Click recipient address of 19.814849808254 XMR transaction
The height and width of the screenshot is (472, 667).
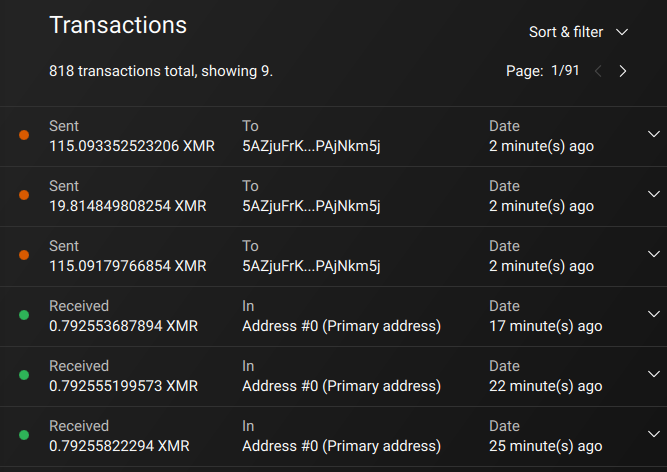click(x=311, y=206)
